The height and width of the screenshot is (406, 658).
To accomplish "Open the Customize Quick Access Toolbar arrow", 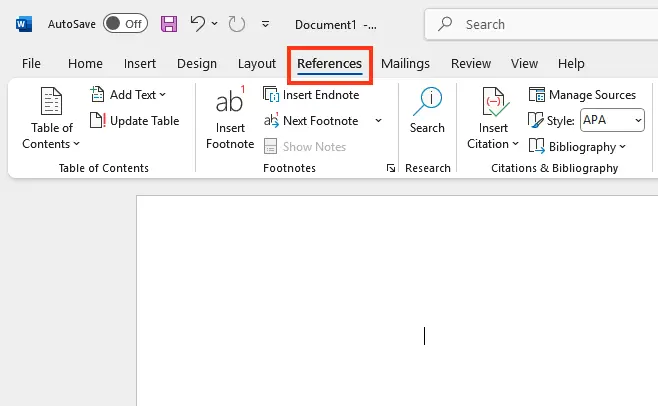I will point(265,23).
